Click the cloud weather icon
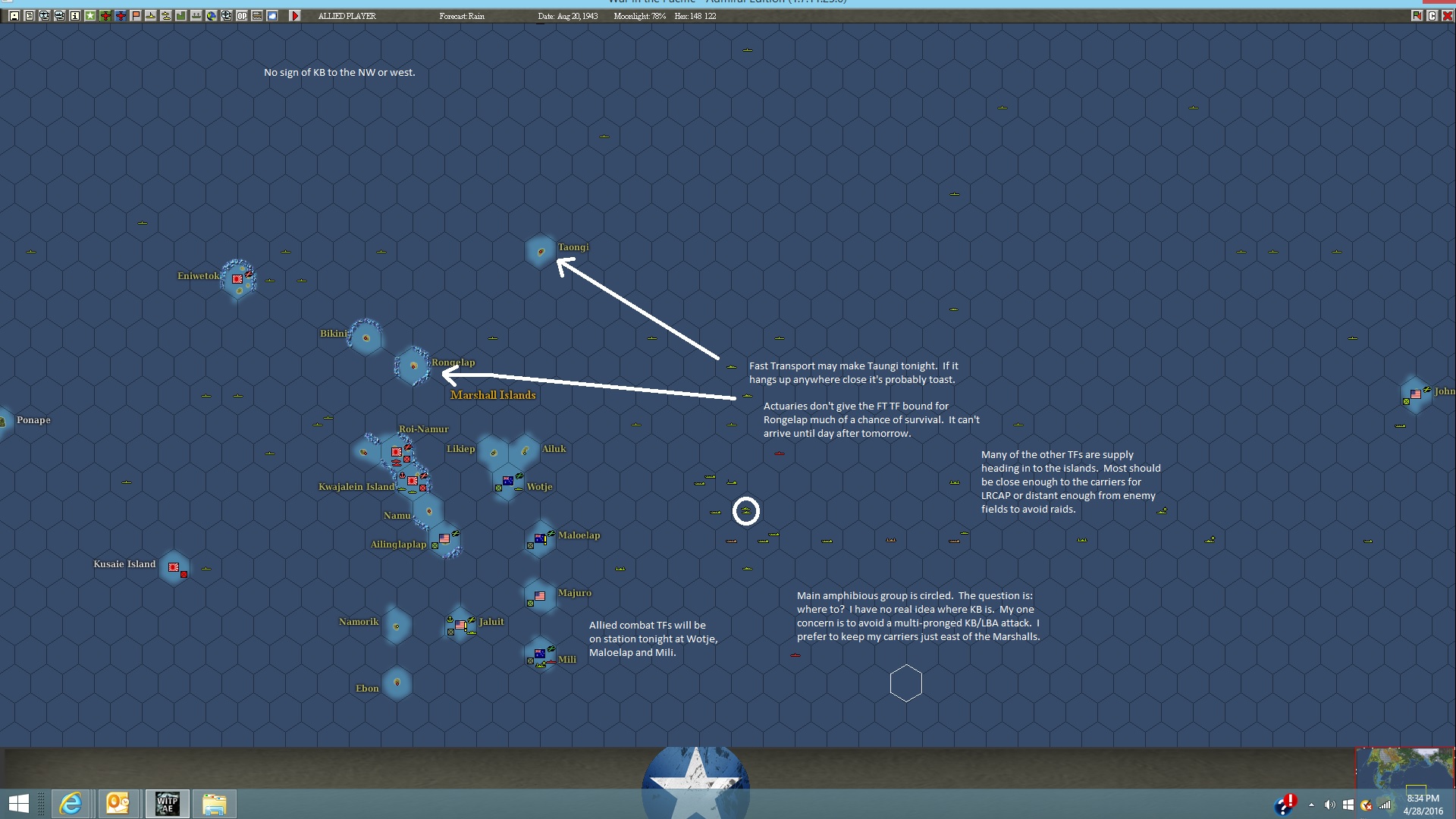 click(x=272, y=16)
